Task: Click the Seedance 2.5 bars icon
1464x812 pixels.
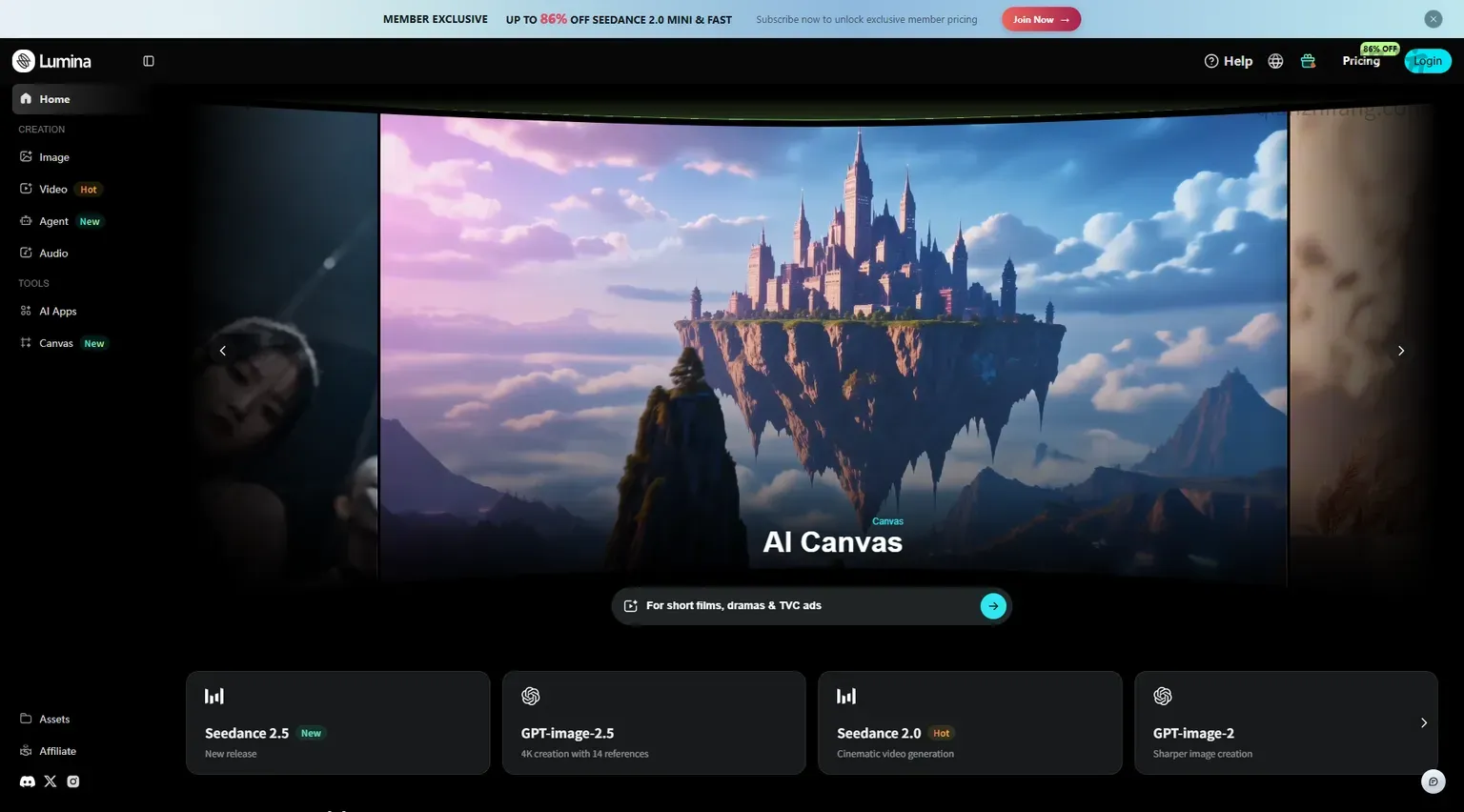Action: pos(214,697)
